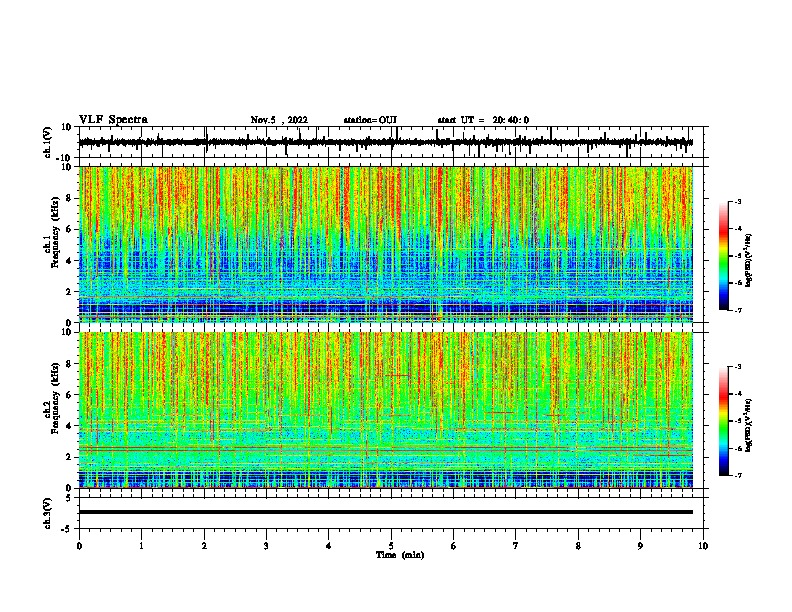Click the ch.3(V) flat black trace

tap(386, 512)
